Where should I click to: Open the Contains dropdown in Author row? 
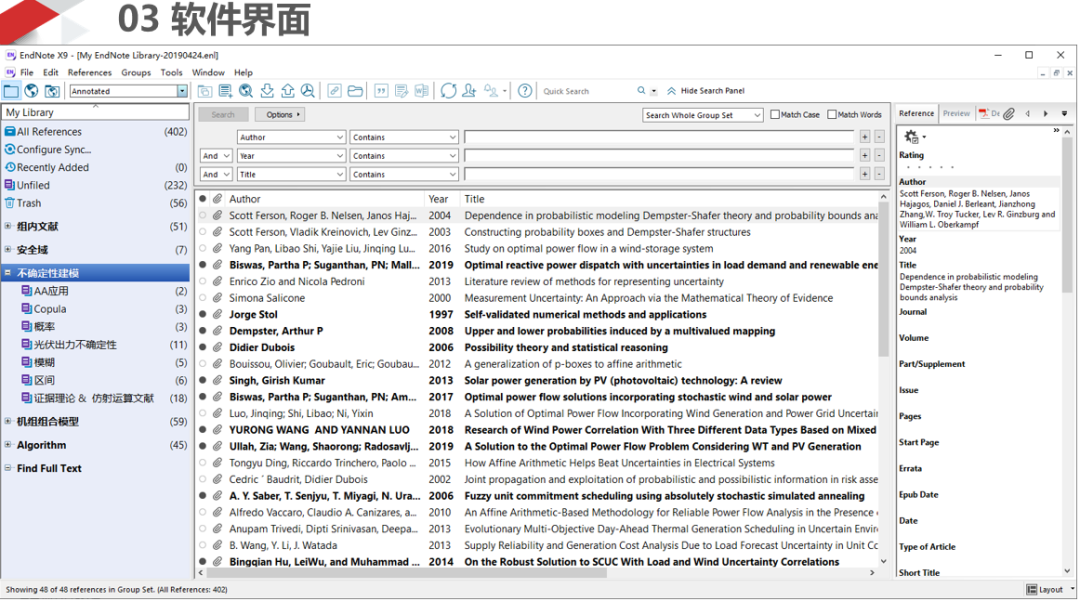tap(404, 138)
